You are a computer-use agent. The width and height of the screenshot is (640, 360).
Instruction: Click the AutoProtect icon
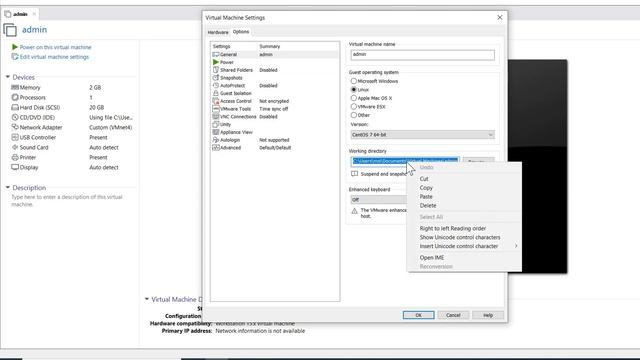pos(216,85)
